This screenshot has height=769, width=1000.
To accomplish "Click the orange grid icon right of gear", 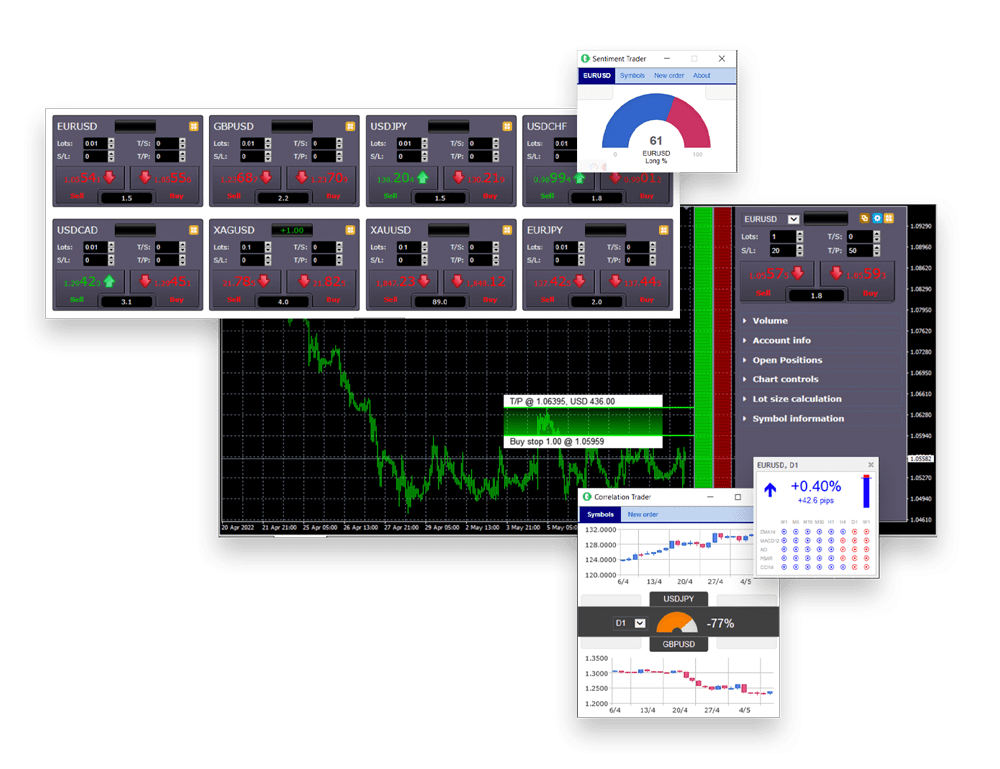I will [x=889, y=218].
